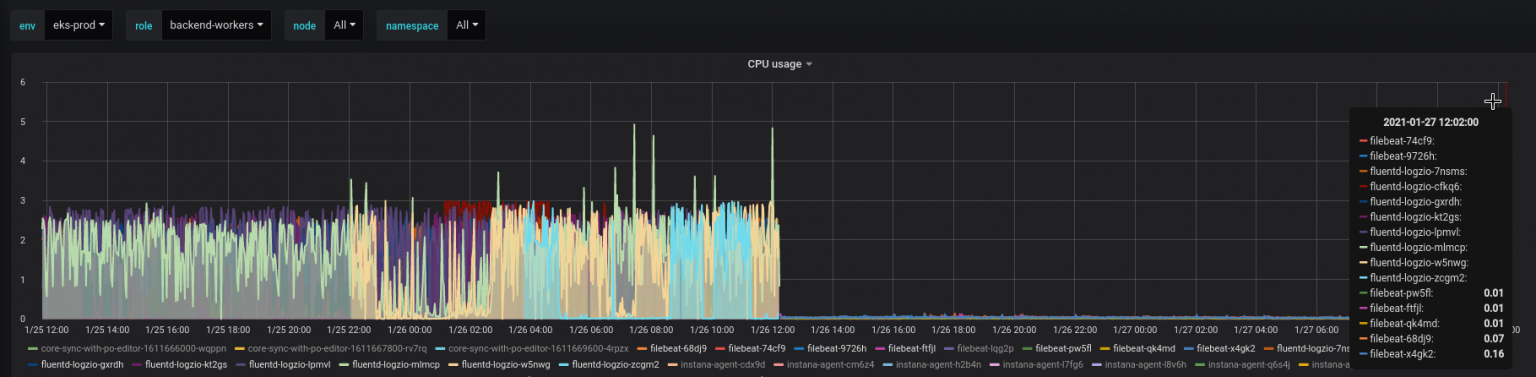1536x377 pixels.
Task: Open the CPU usage panel title menu
Action: [780, 64]
